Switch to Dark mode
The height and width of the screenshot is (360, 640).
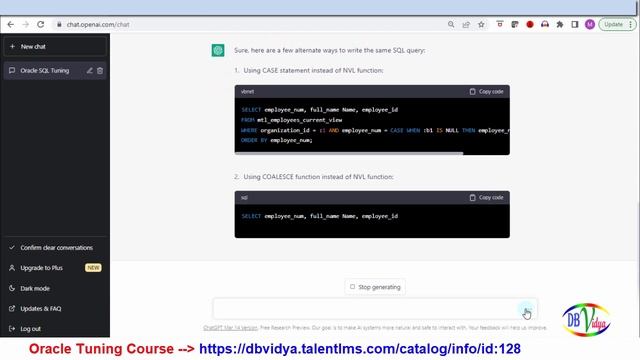(x=55, y=288)
